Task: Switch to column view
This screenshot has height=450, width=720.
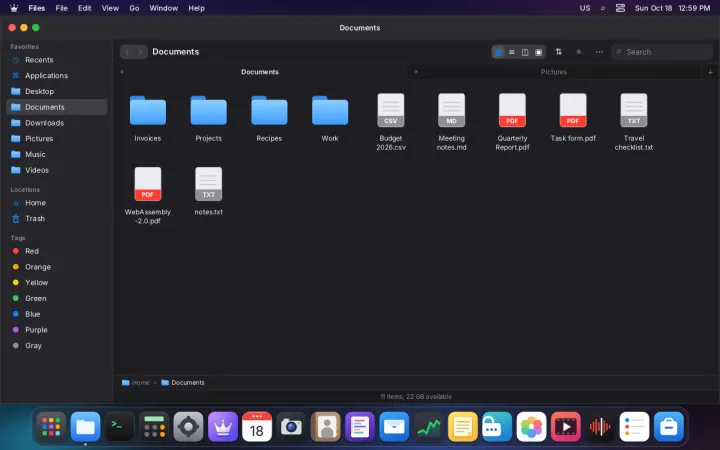Action: click(x=525, y=52)
